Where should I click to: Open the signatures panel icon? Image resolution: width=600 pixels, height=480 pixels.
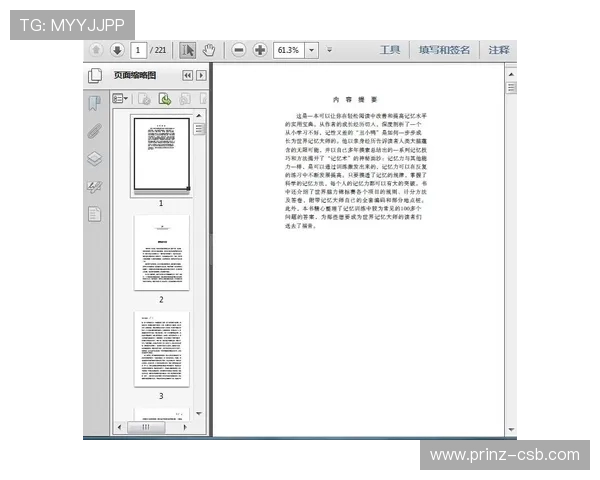95,186
